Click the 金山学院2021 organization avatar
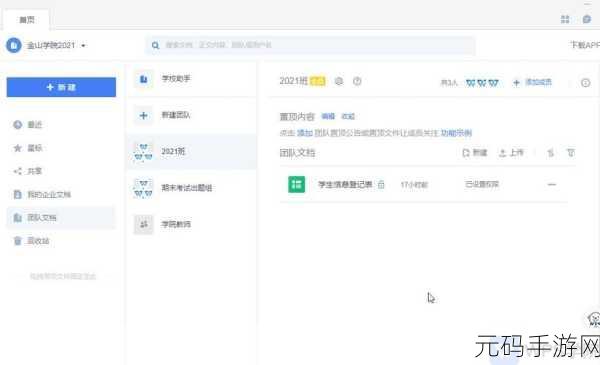The width and height of the screenshot is (600, 365). [x=14, y=46]
